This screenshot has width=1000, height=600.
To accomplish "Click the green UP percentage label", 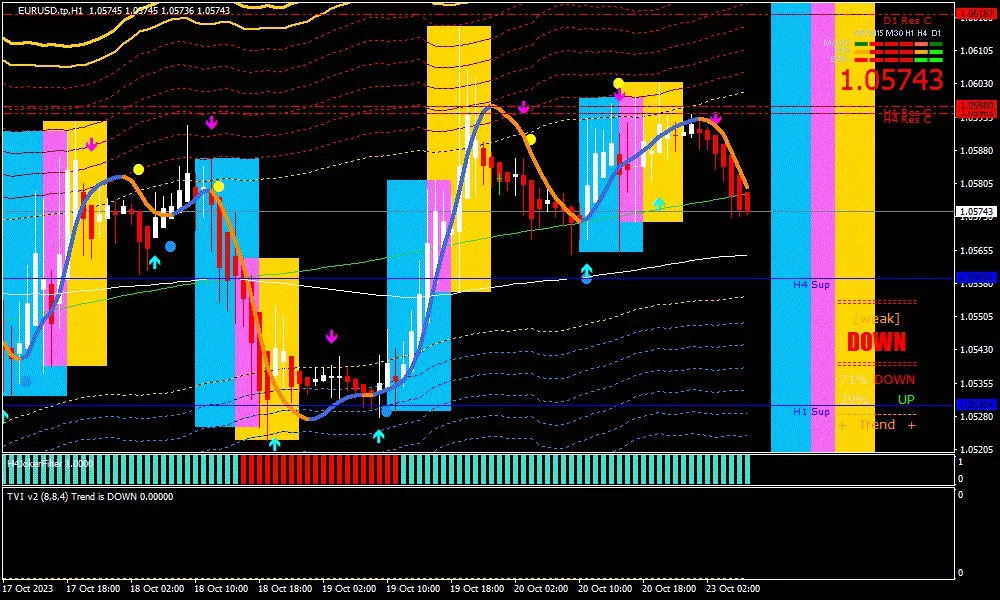I will pyautogui.click(x=906, y=400).
